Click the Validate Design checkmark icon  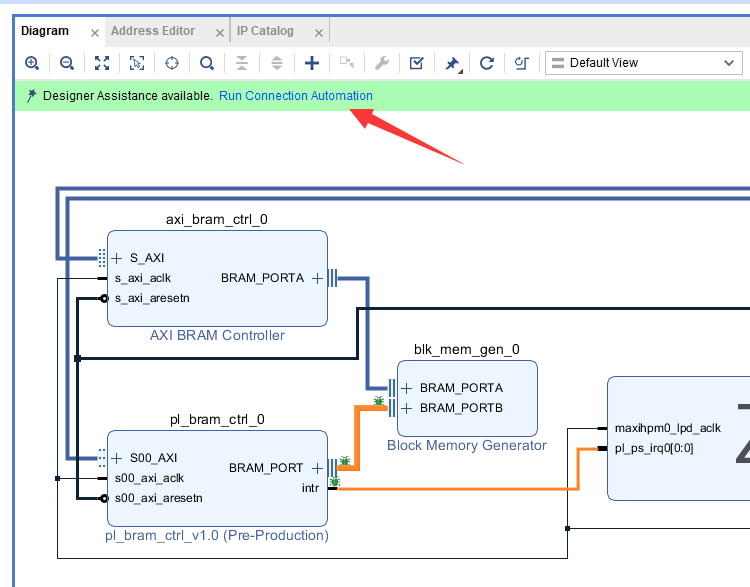[x=417, y=63]
